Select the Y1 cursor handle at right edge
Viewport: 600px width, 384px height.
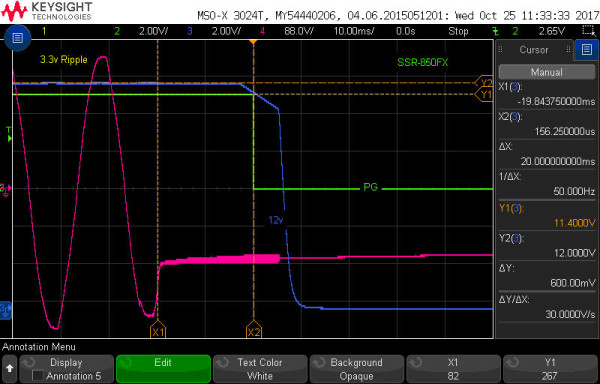coord(484,94)
